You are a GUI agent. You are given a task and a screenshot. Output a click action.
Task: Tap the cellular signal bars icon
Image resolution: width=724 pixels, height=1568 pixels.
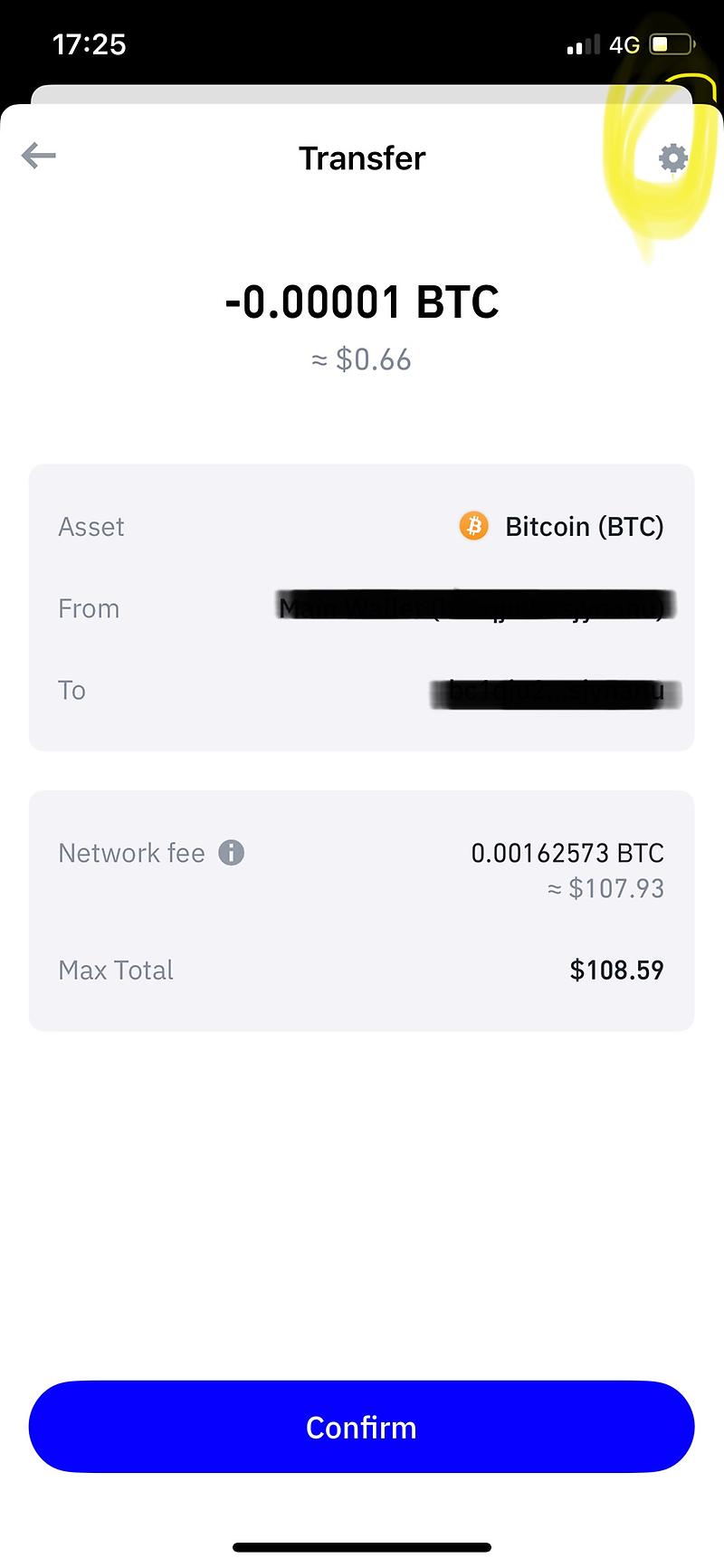tap(583, 44)
